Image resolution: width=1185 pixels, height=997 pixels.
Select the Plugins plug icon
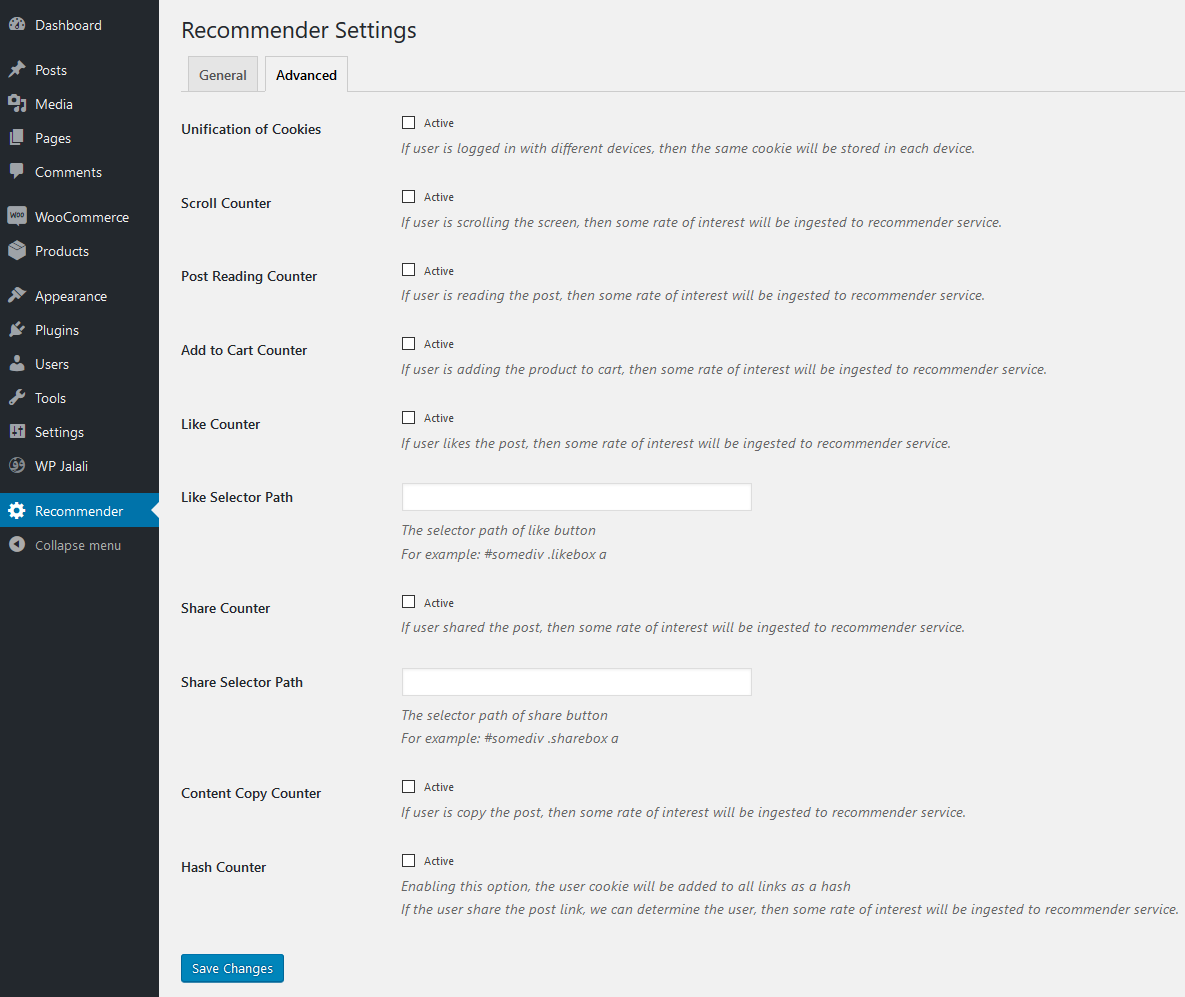17,330
